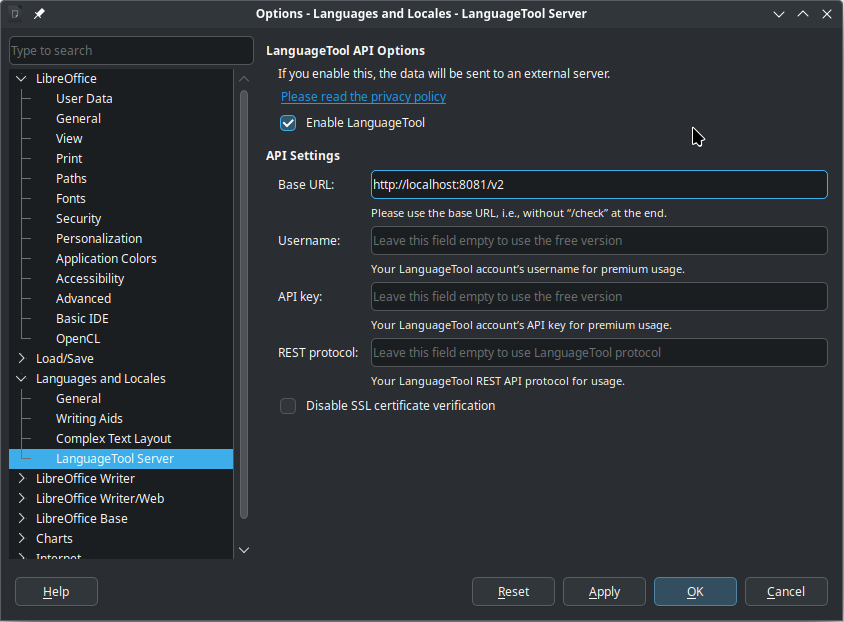This screenshot has height=622, width=844.
Task: Enable Disable SSL certificate verification
Action: click(288, 406)
